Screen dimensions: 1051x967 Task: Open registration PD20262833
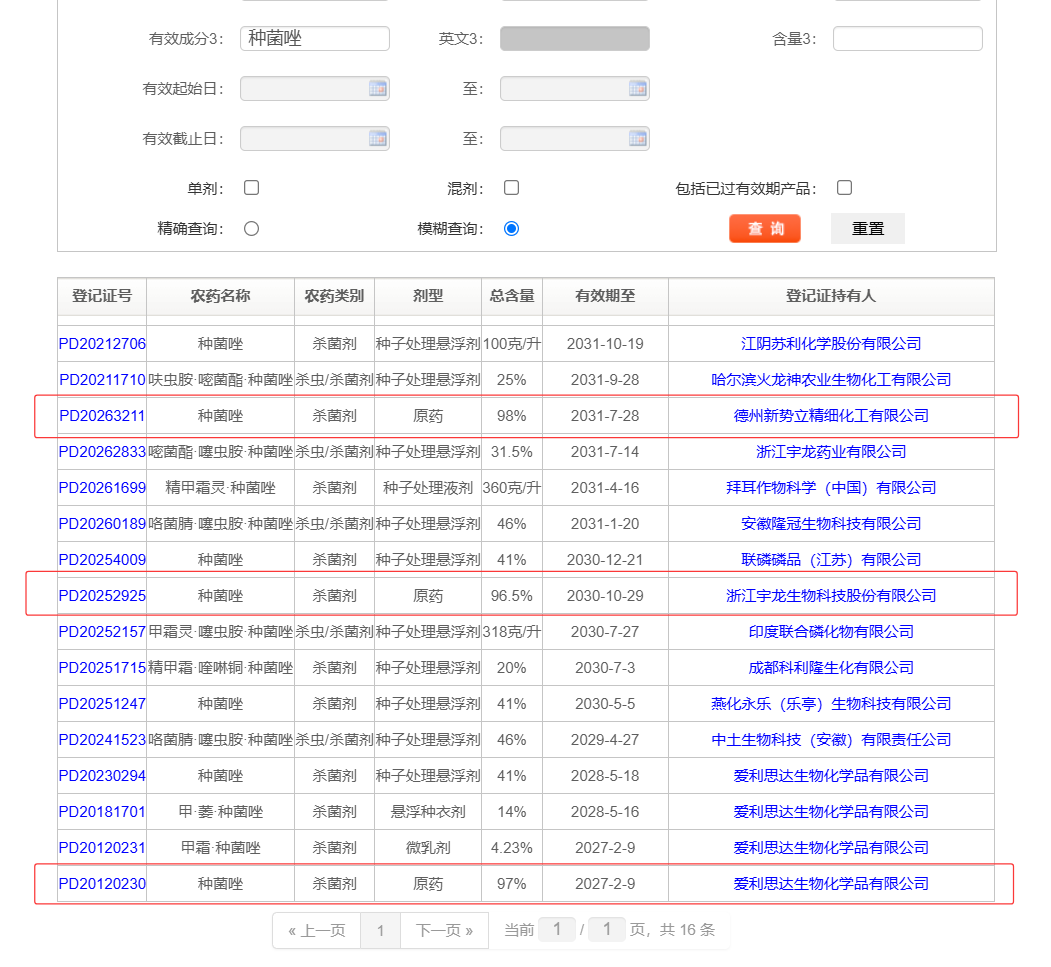click(102, 452)
